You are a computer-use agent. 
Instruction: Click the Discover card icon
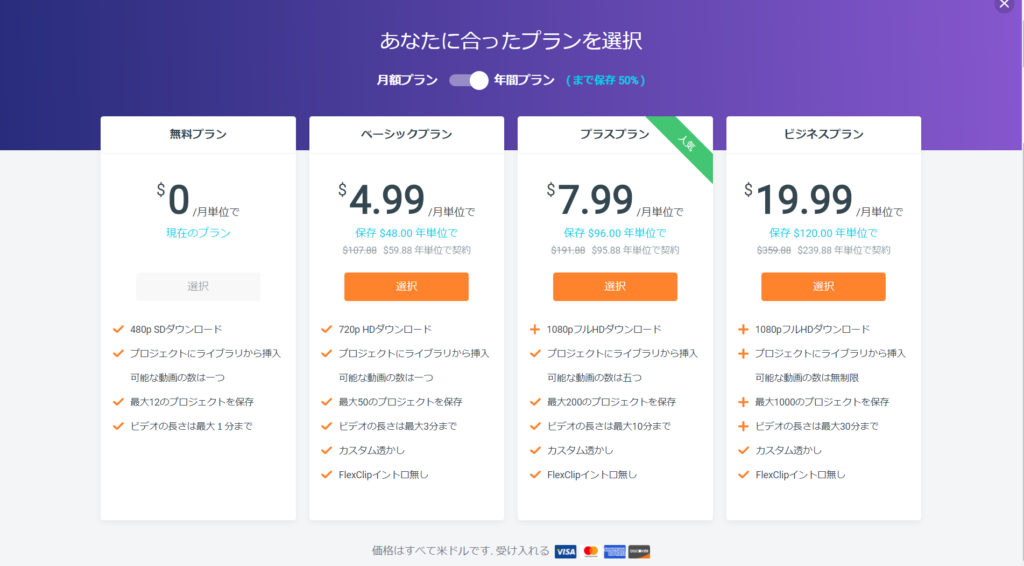point(639,552)
